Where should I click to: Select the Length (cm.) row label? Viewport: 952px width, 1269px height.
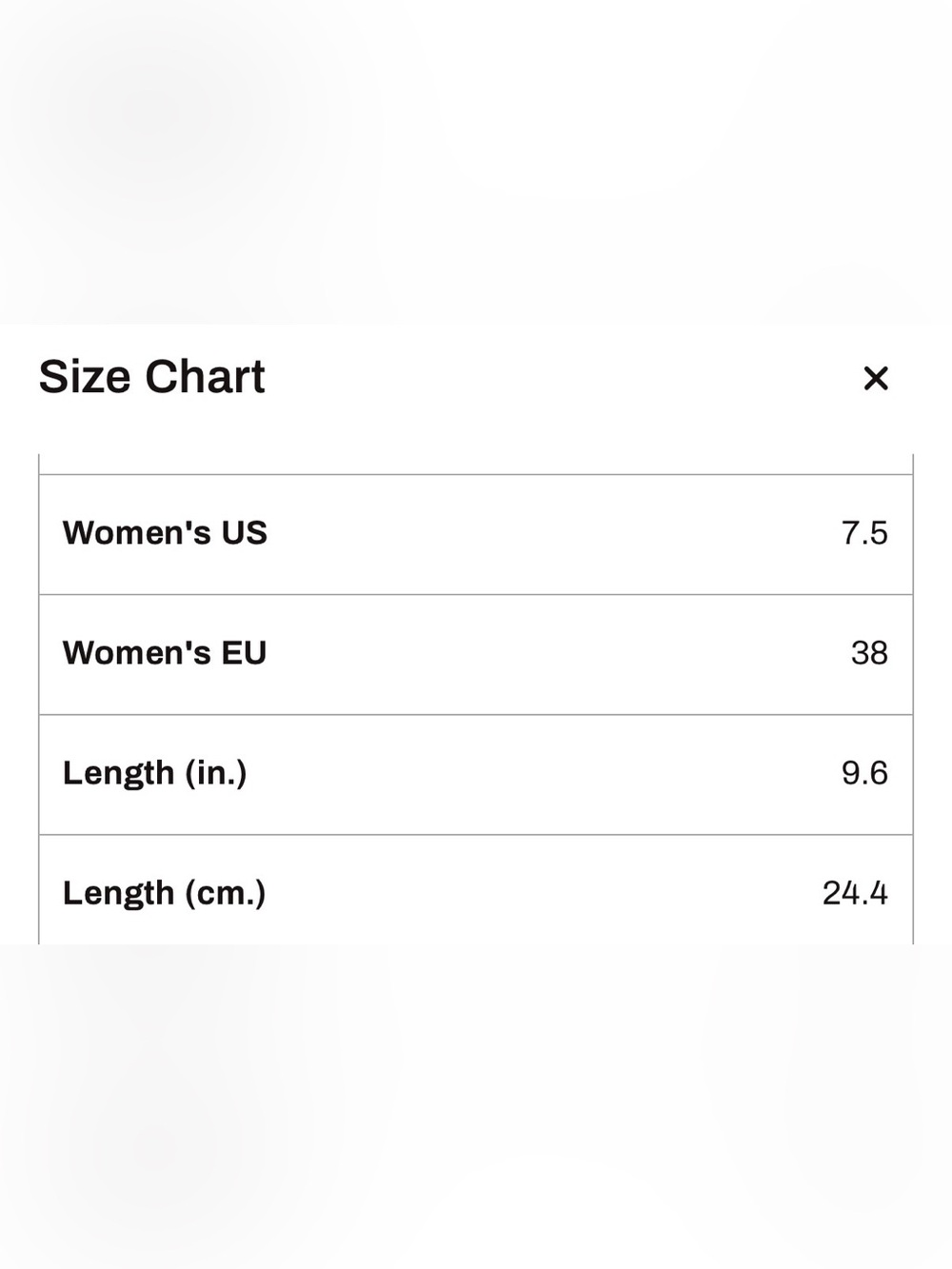point(164,893)
